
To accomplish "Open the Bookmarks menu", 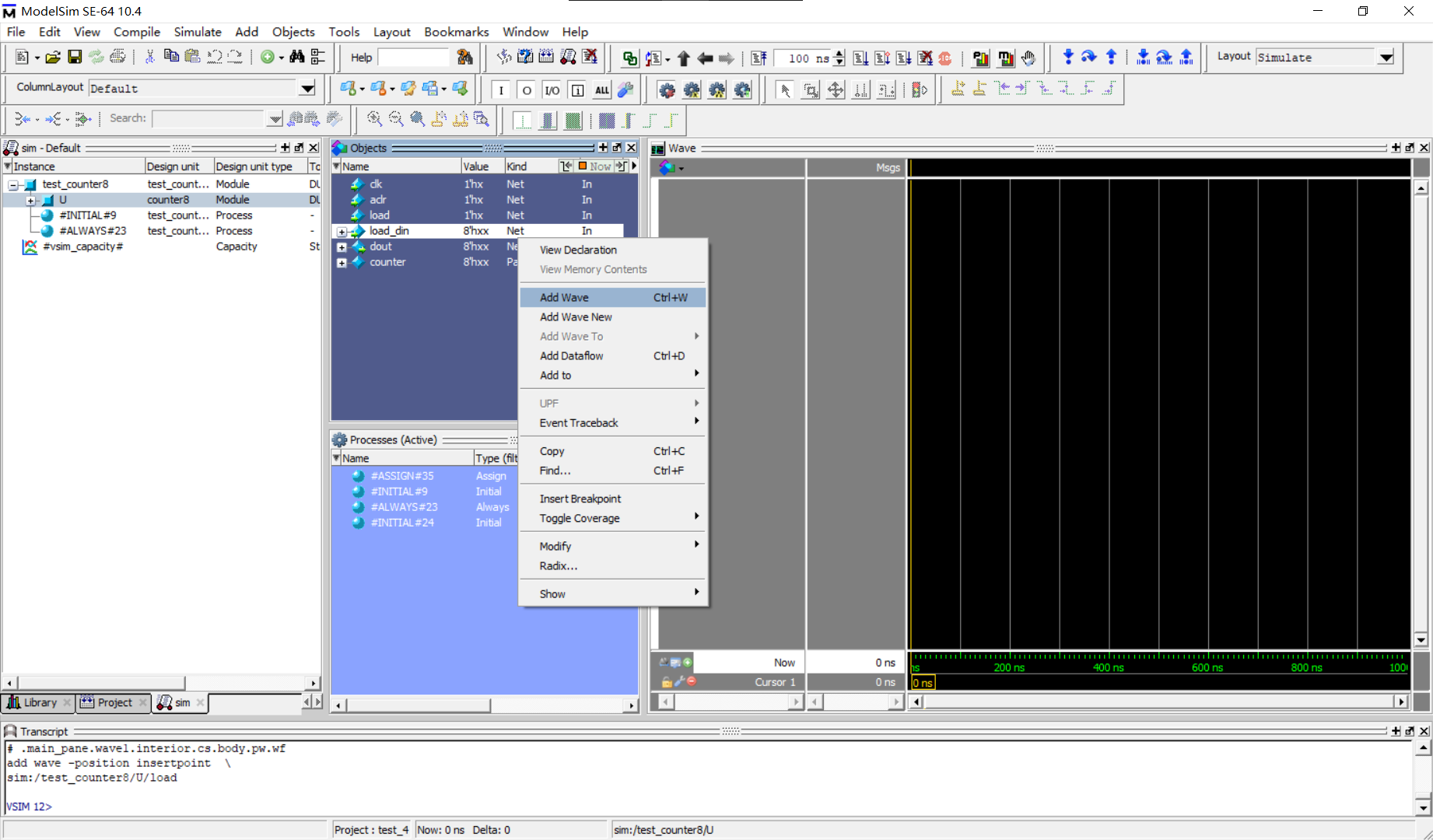I will click(x=457, y=32).
